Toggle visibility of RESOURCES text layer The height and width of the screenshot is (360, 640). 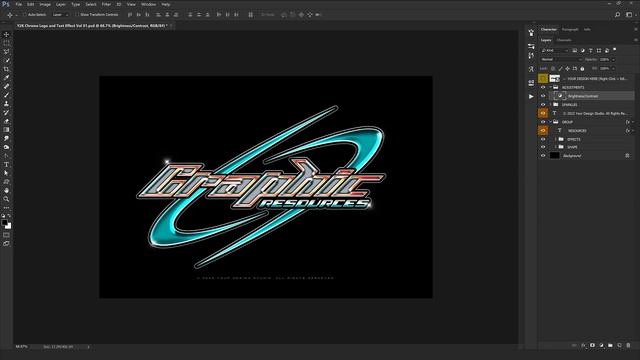(543, 131)
